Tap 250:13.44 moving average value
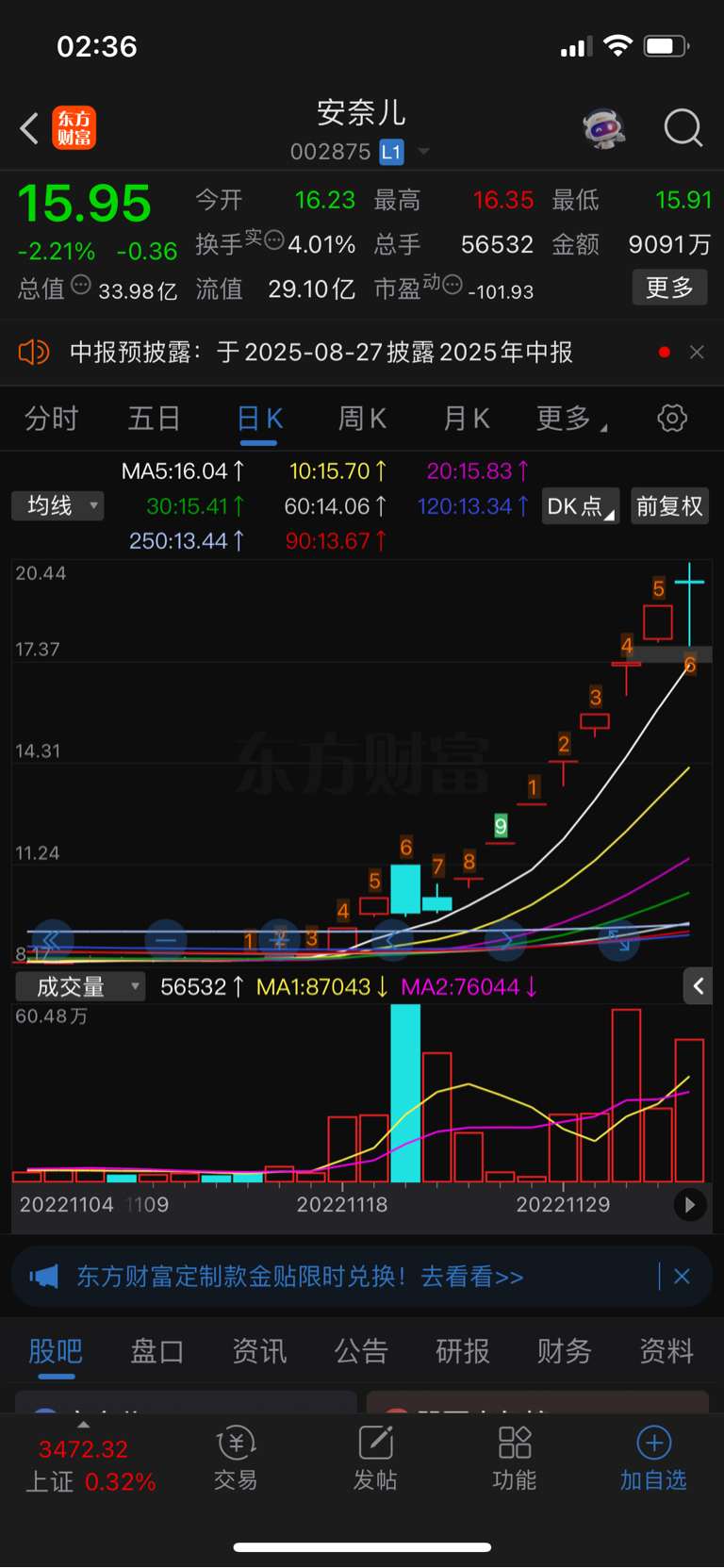This screenshot has height=1568, width=724. click(x=187, y=541)
